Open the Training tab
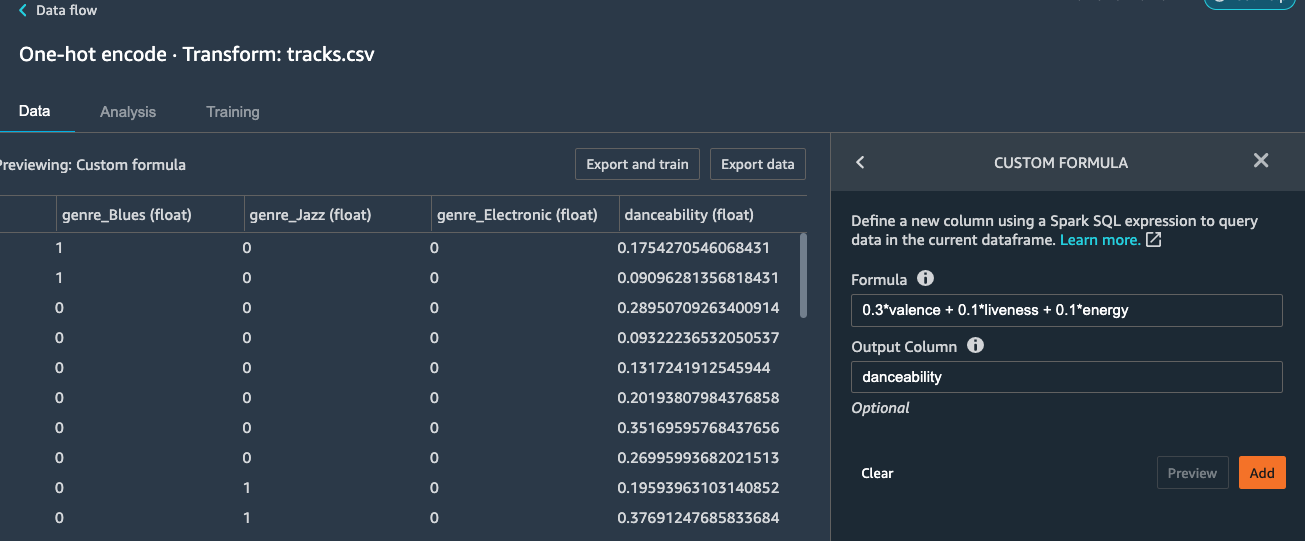Viewport: 1305px width, 541px height. [233, 112]
